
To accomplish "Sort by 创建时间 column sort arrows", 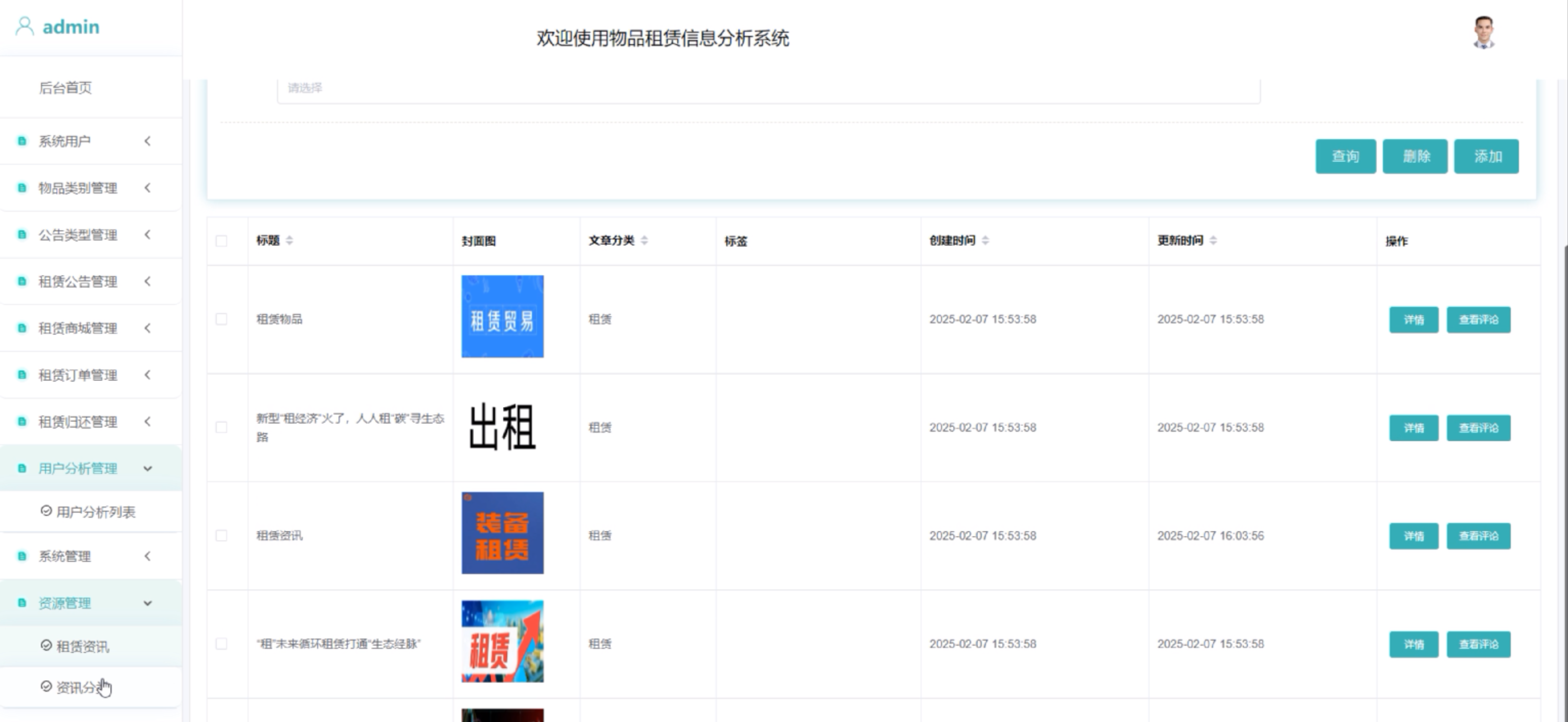I will click(985, 240).
